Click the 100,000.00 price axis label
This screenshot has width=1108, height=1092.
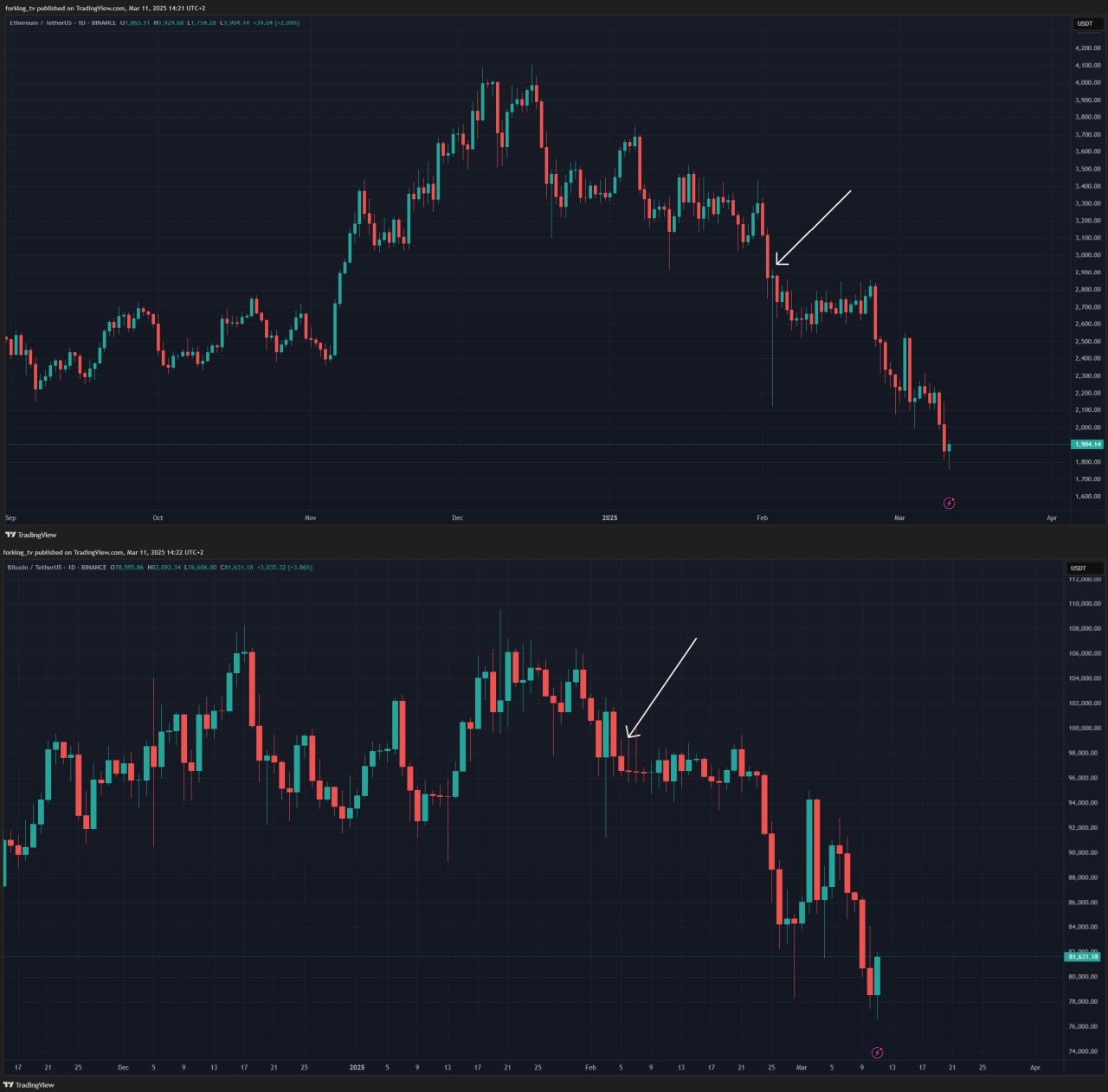(x=1085, y=729)
